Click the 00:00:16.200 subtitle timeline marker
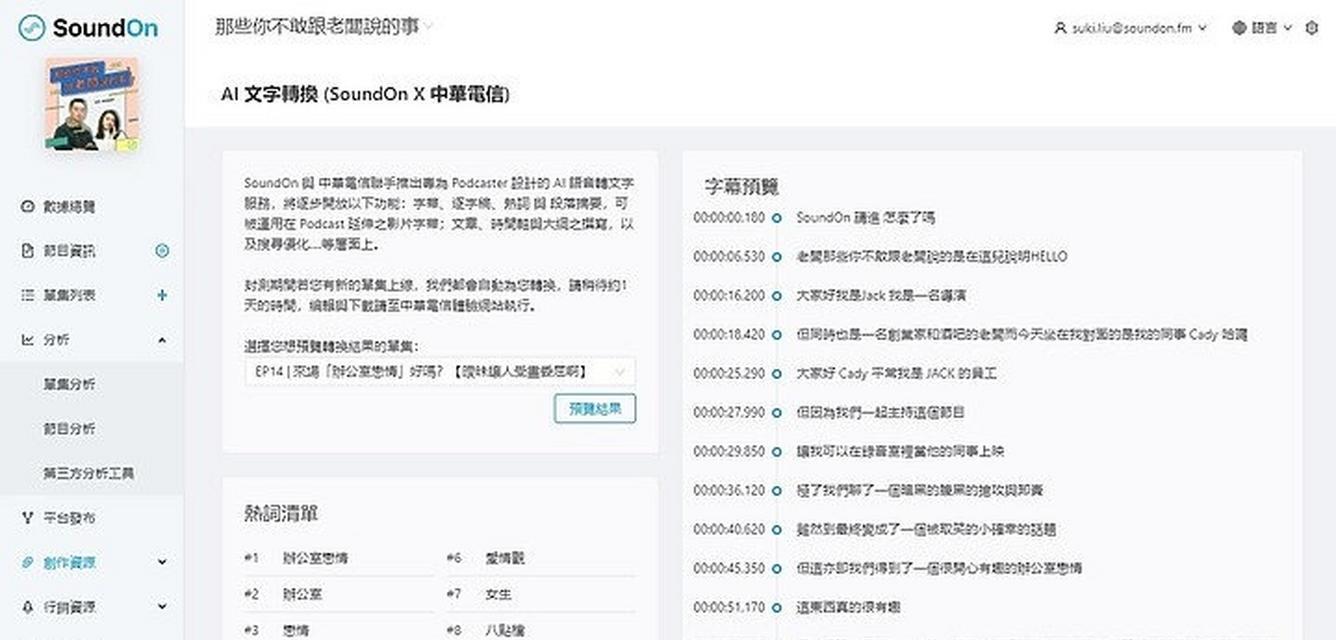This screenshot has width=1336, height=640. tap(776, 296)
